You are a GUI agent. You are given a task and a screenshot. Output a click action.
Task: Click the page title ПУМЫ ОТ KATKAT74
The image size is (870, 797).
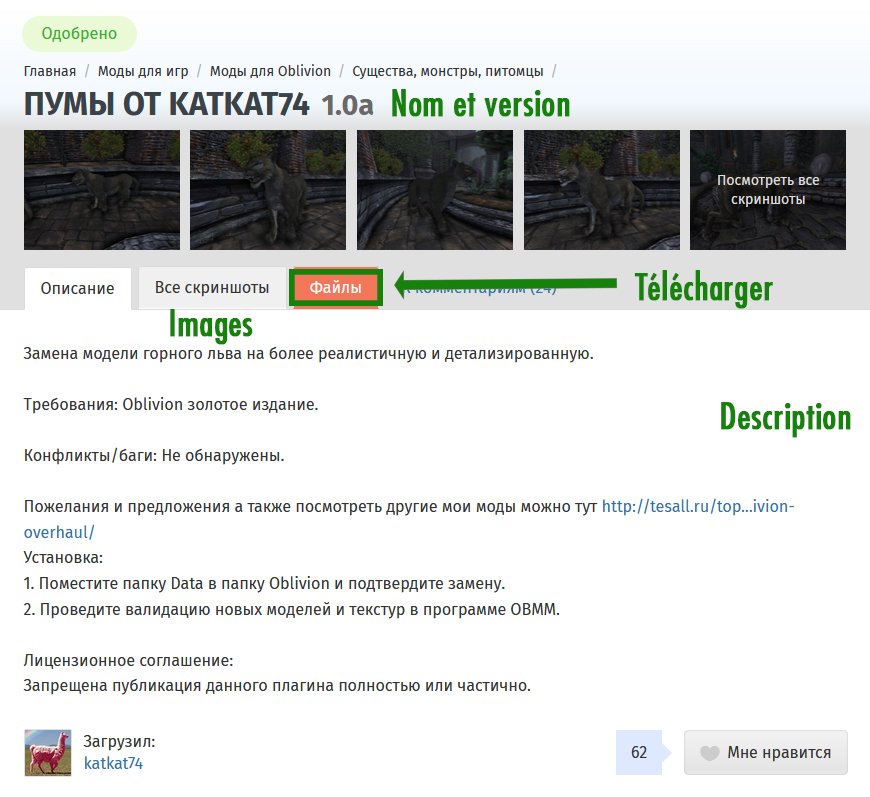(x=166, y=104)
